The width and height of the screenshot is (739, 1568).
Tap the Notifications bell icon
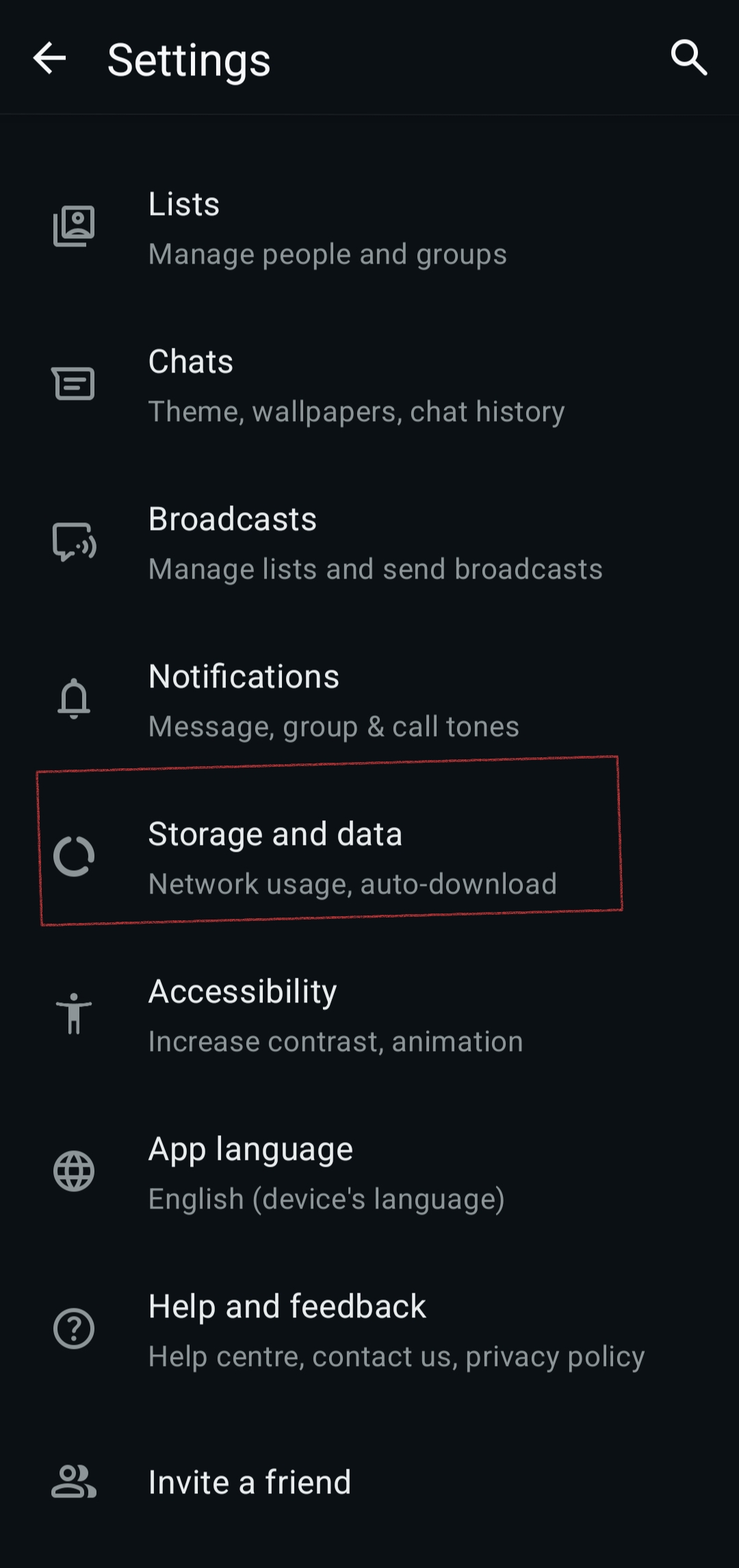pos(74,698)
